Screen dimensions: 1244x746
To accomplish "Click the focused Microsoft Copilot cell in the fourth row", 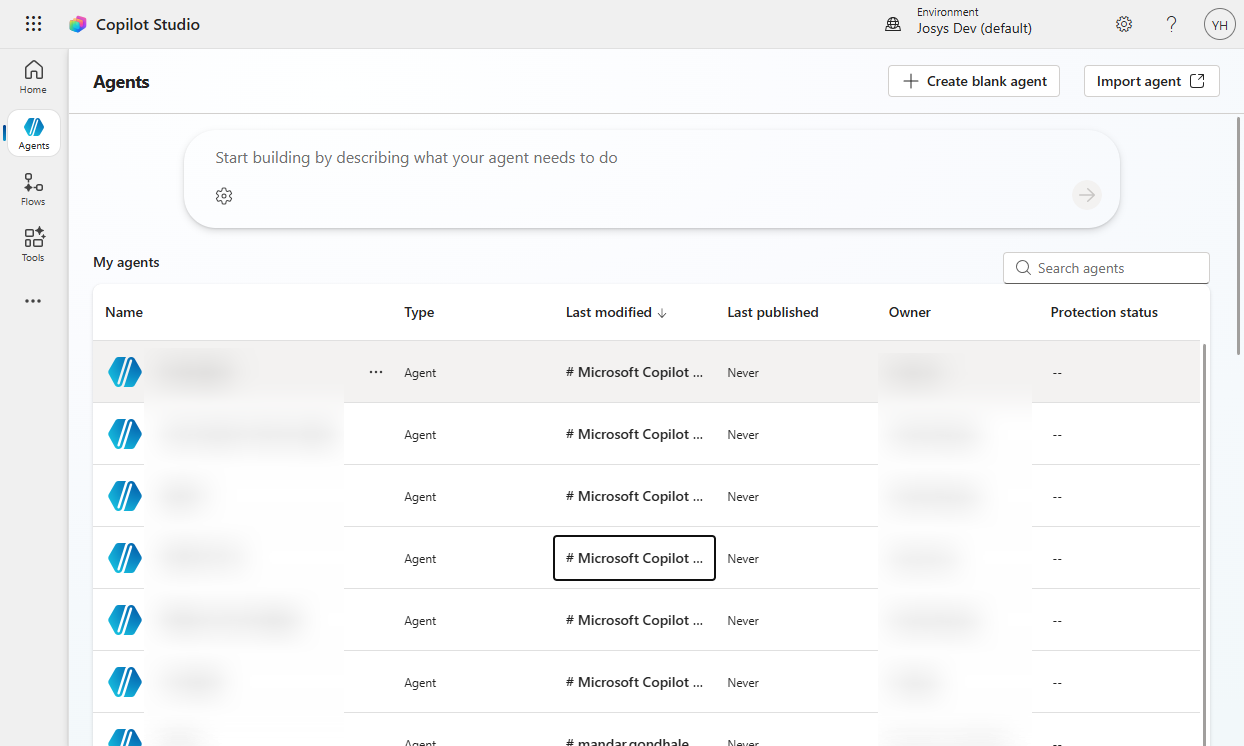I will [x=634, y=558].
